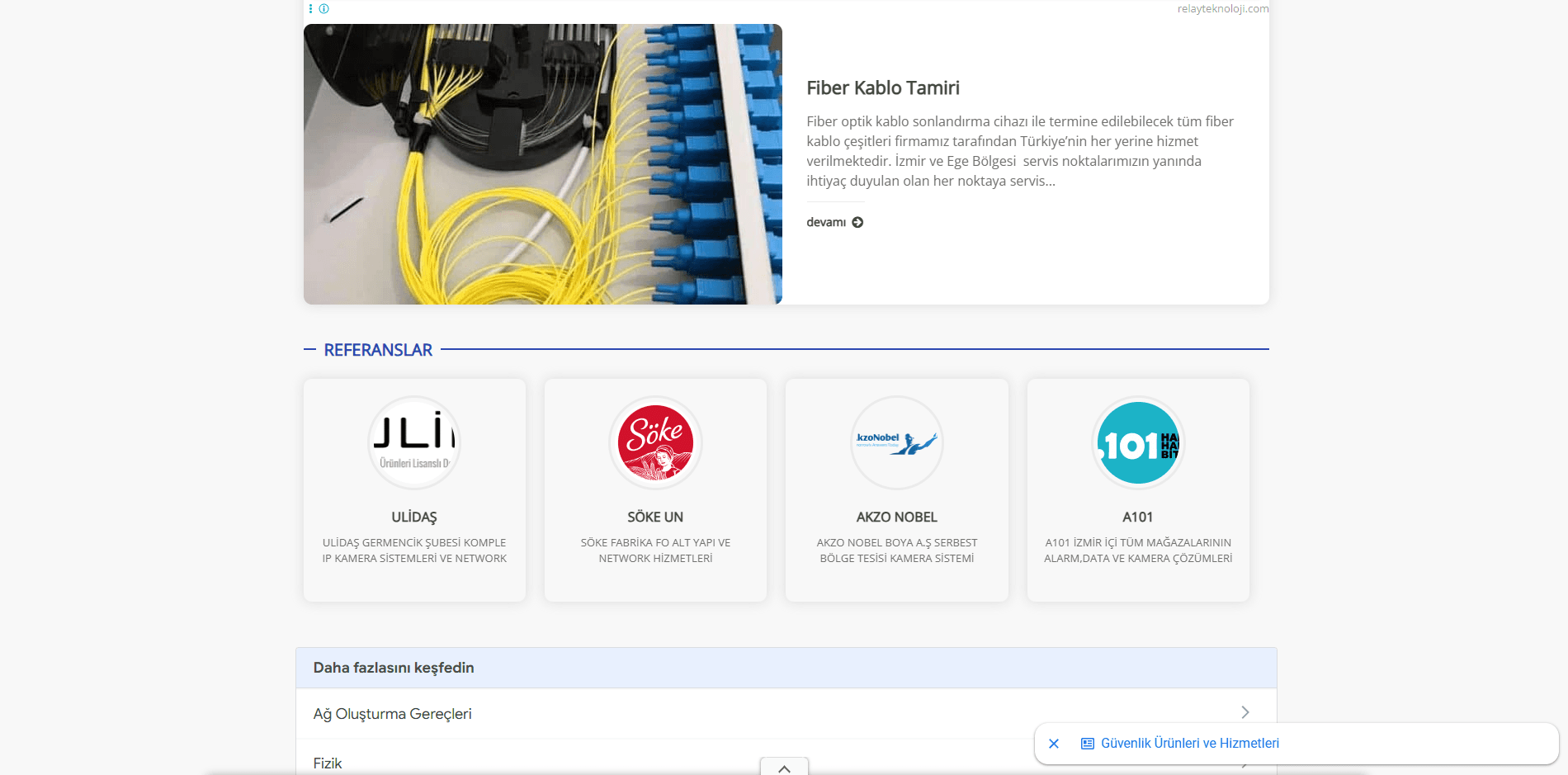Click the devamı arrow circle icon
Viewport: 1568px width, 775px height.
point(857,222)
